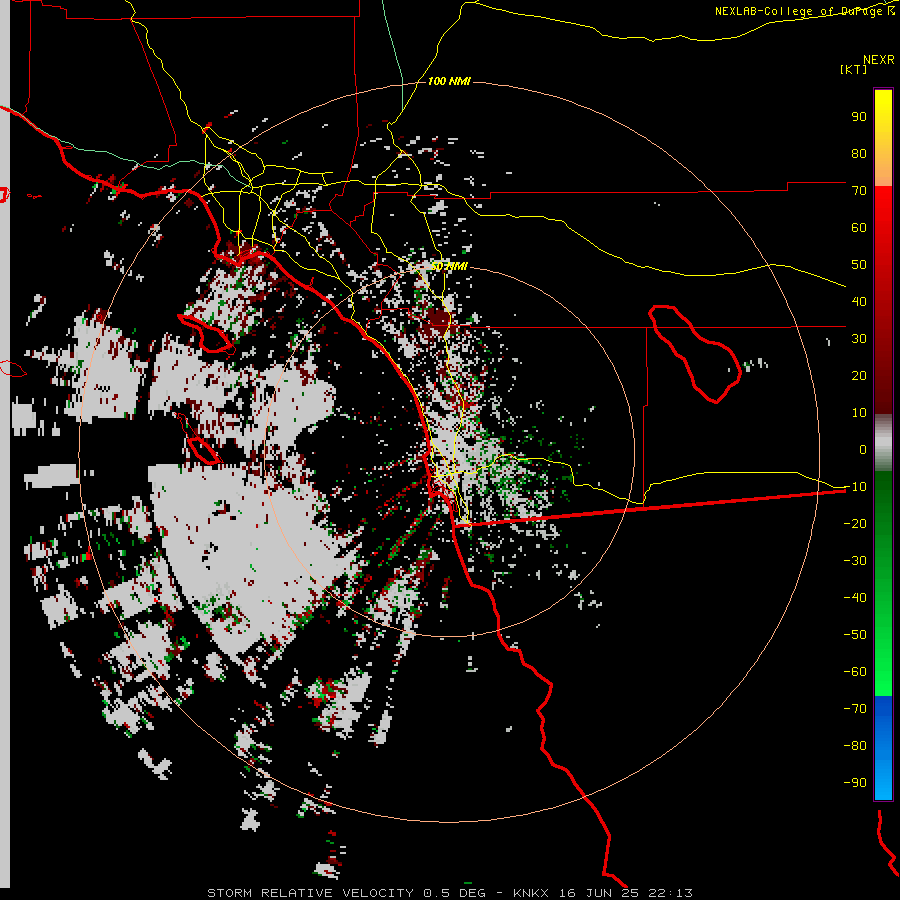This screenshot has height=900, width=900.
Task: Click the "0" value on the velocity scale
Action: (863, 449)
